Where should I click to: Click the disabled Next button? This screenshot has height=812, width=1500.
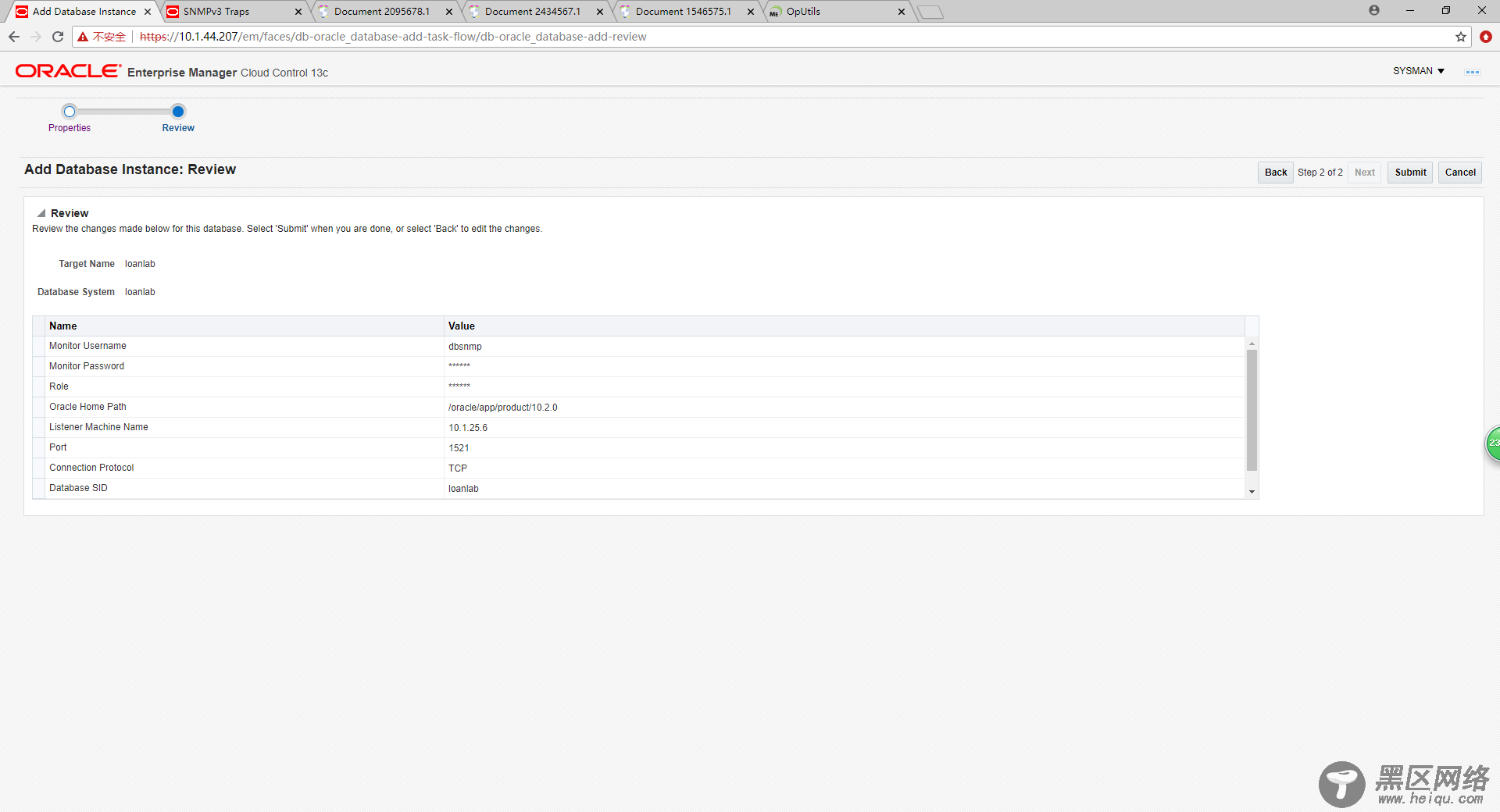tap(1365, 173)
